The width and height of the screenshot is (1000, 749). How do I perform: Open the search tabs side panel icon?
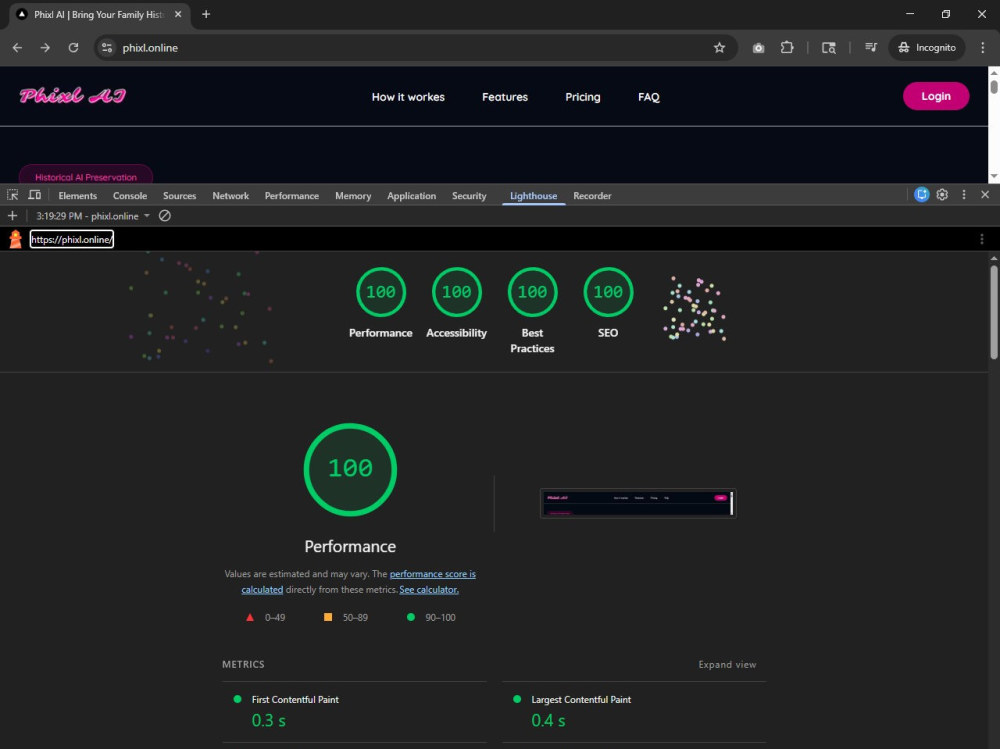click(828, 48)
